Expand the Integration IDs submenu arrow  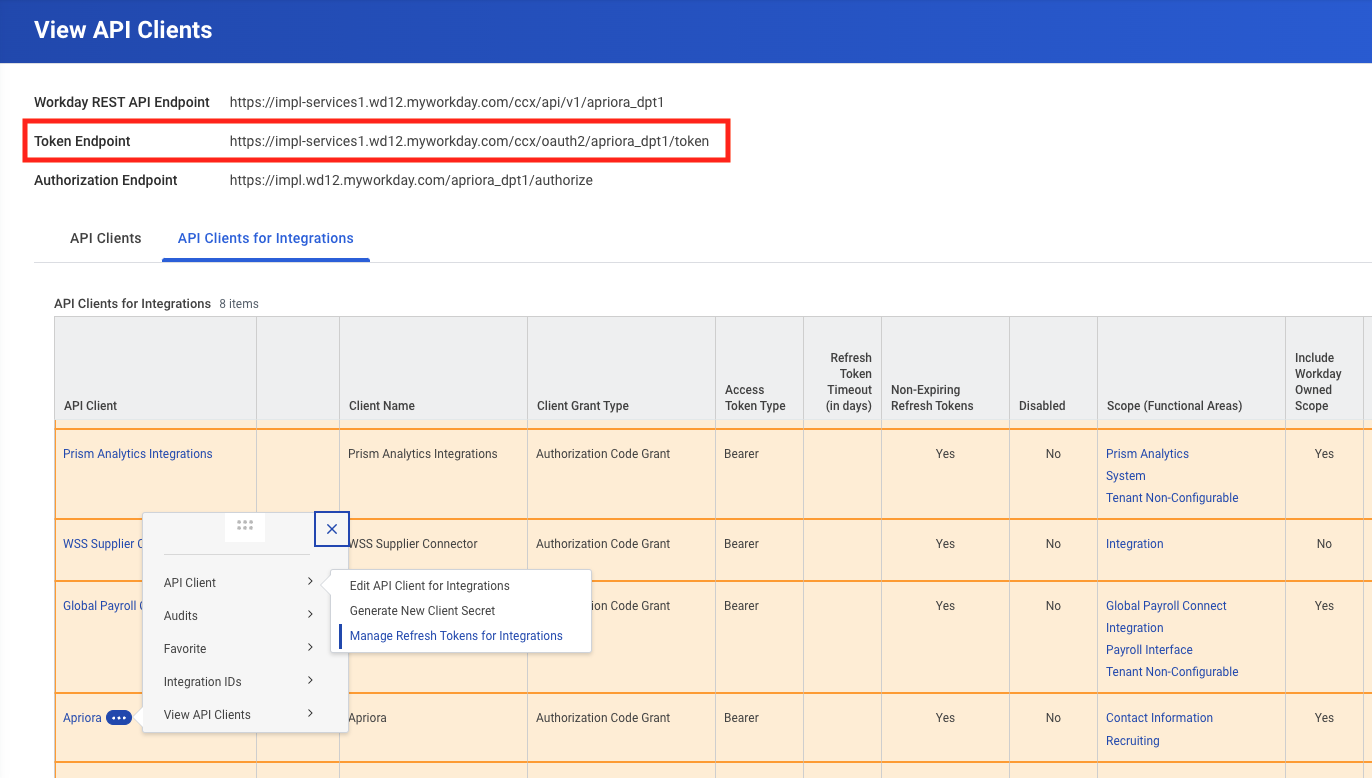tap(311, 681)
